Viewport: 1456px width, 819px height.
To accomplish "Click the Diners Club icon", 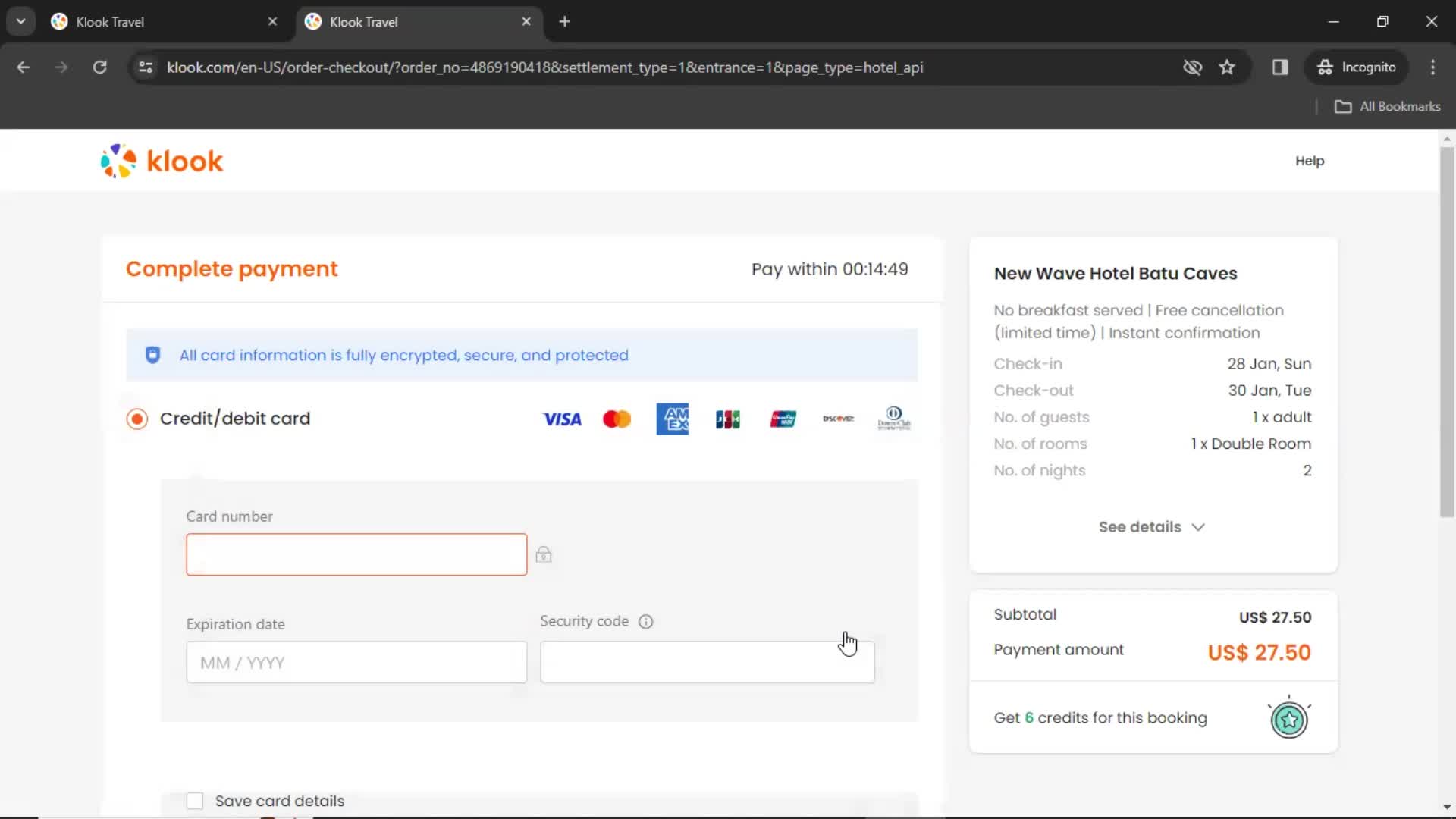I will tap(894, 419).
